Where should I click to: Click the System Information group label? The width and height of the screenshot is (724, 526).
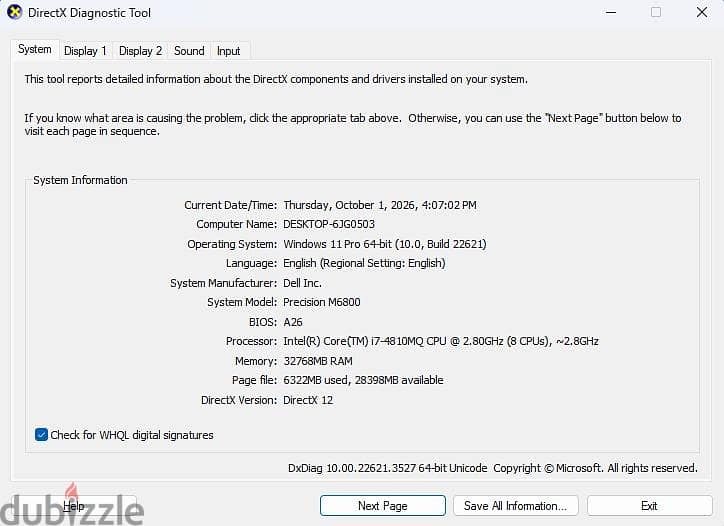click(80, 180)
